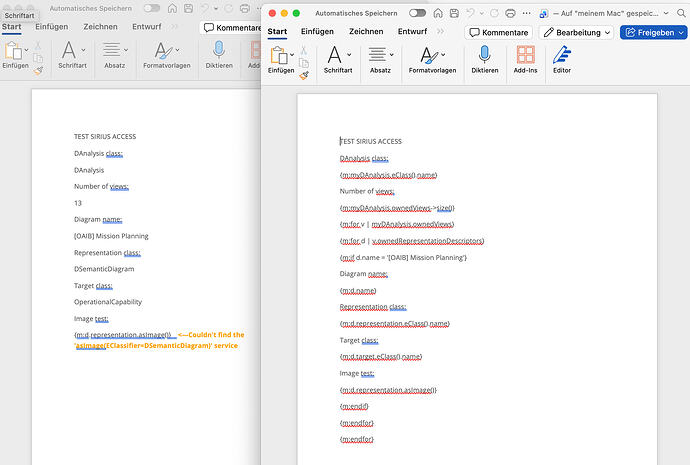This screenshot has height=465, width=690.
Task: Toggle Automatisches Speichern in background window
Action: [x=152, y=8]
